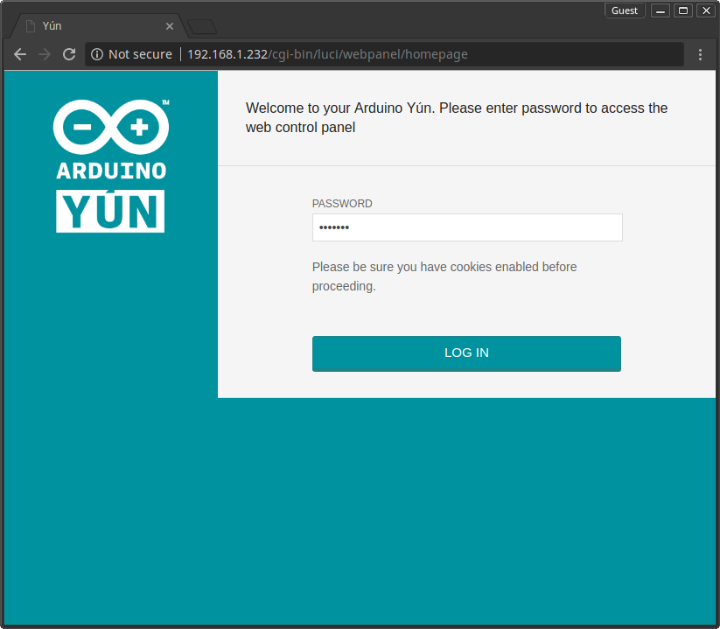Click the LOG IN button

click(466, 354)
